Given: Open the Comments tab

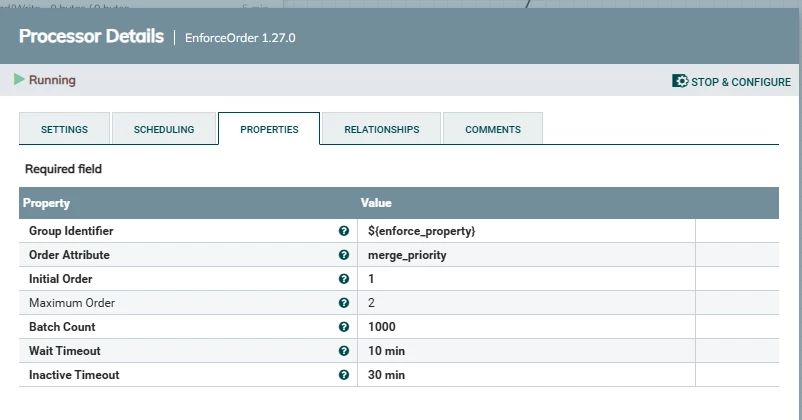Looking at the screenshot, I should [493, 129].
